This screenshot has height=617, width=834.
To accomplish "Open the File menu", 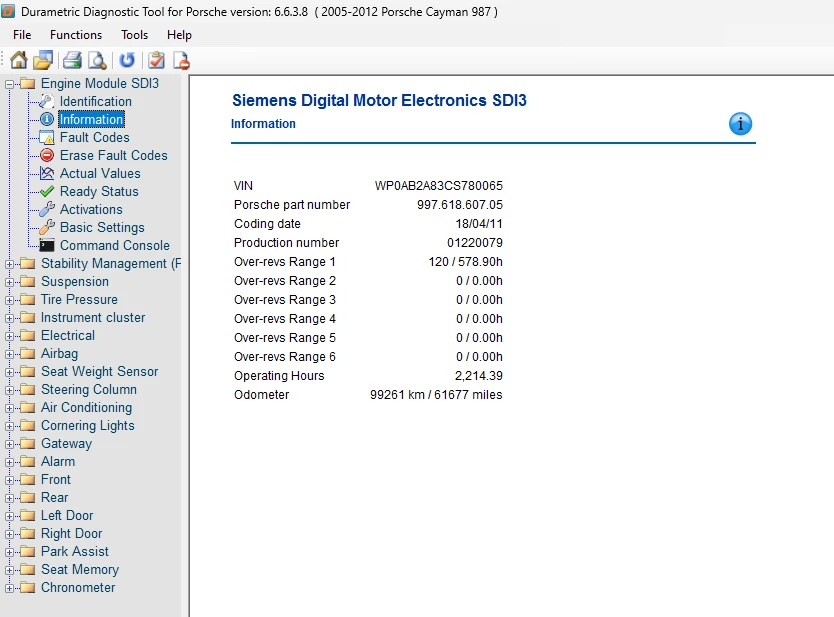I will (22, 35).
